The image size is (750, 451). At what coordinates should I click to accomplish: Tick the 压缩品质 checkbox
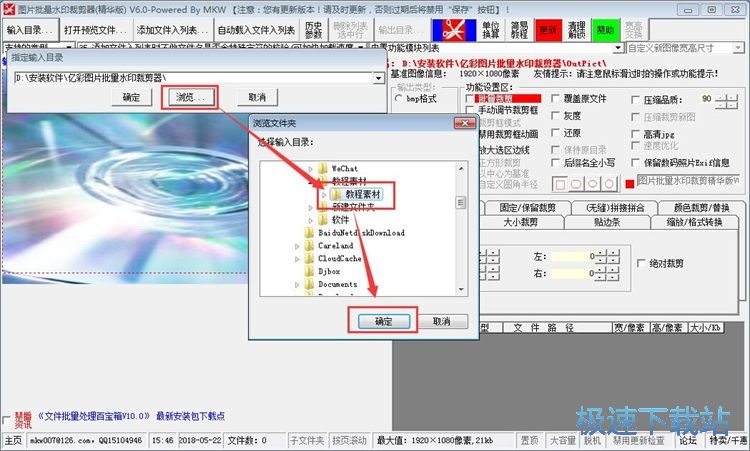pos(636,100)
